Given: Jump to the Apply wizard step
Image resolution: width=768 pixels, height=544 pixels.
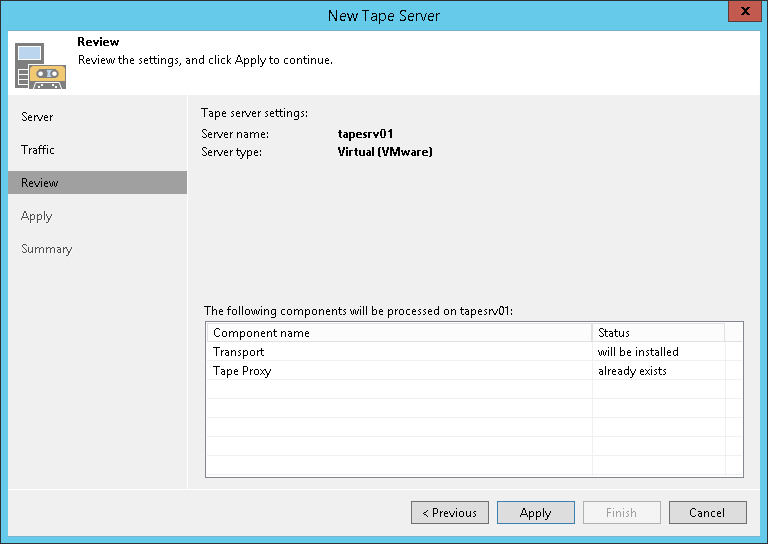Looking at the screenshot, I should tap(36, 216).
